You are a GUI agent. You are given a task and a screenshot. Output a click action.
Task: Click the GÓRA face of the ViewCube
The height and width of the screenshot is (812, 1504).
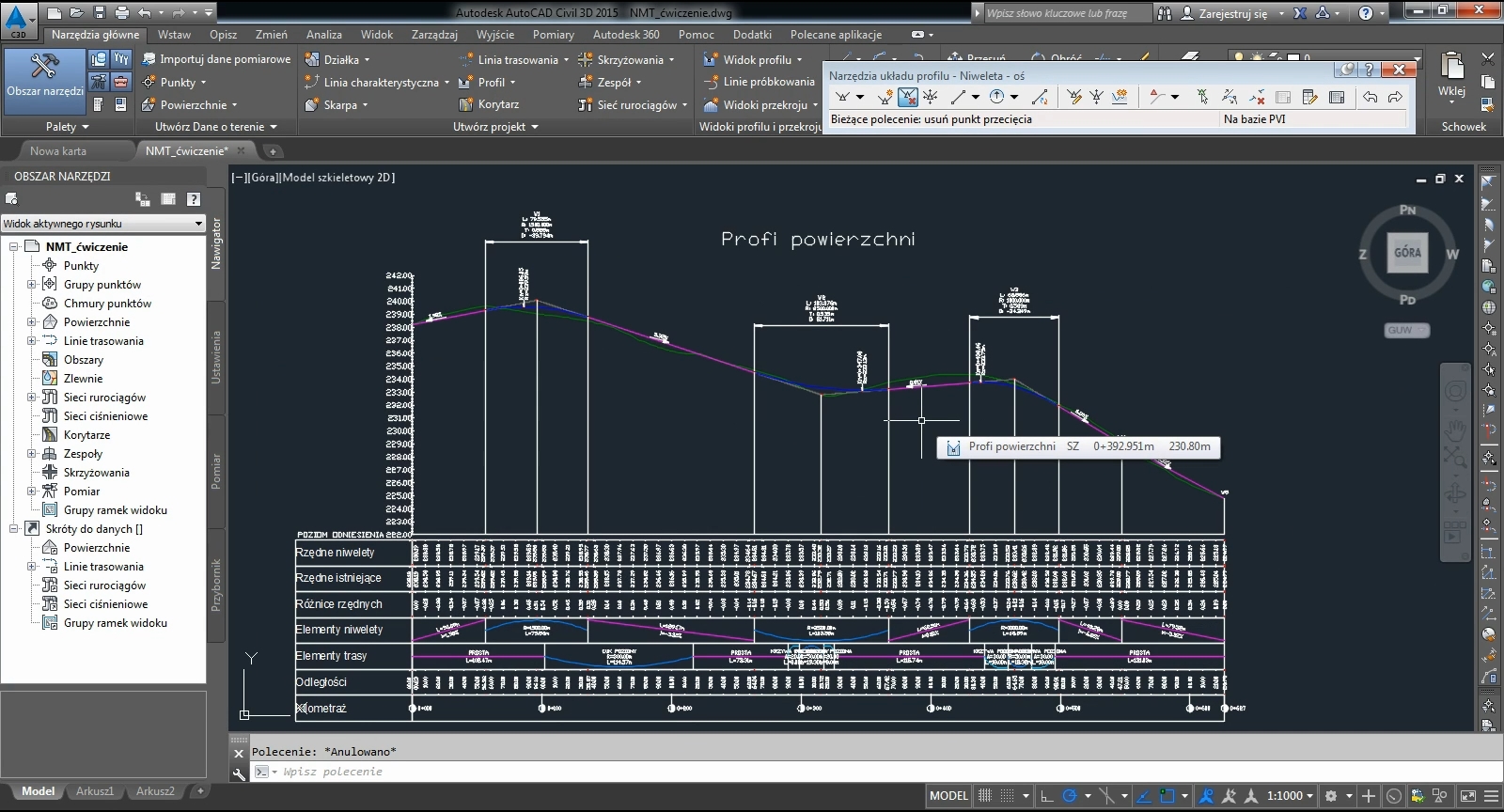pyautogui.click(x=1407, y=253)
